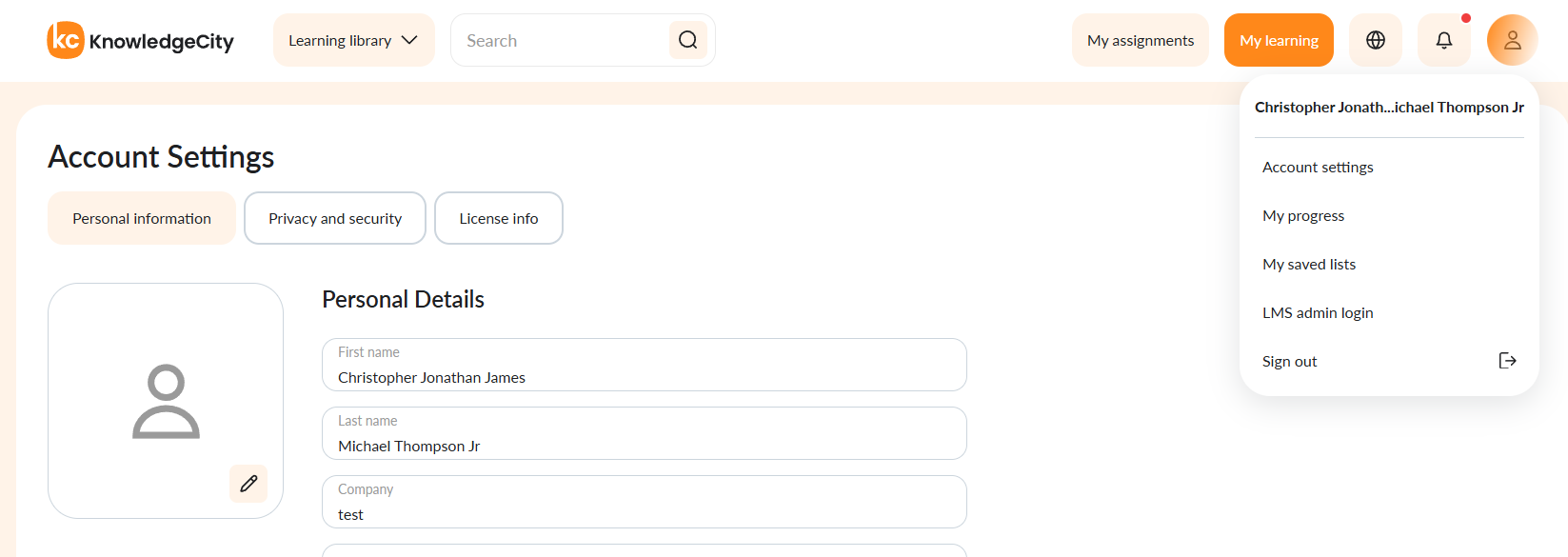Click the Last name field
The height and width of the screenshot is (557, 1568).
tap(645, 433)
